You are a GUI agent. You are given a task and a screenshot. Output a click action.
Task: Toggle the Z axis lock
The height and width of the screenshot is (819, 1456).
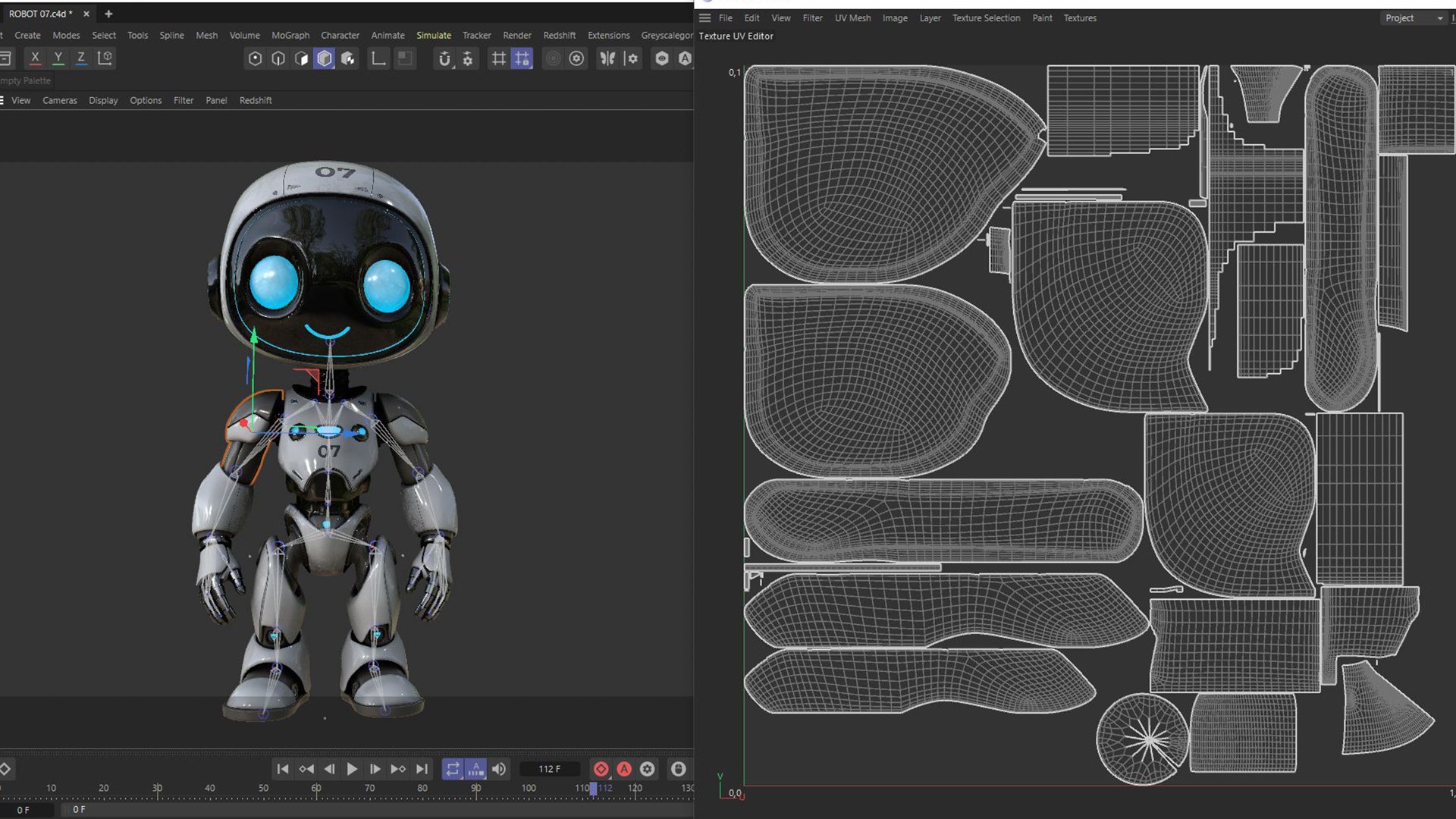pyautogui.click(x=81, y=58)
